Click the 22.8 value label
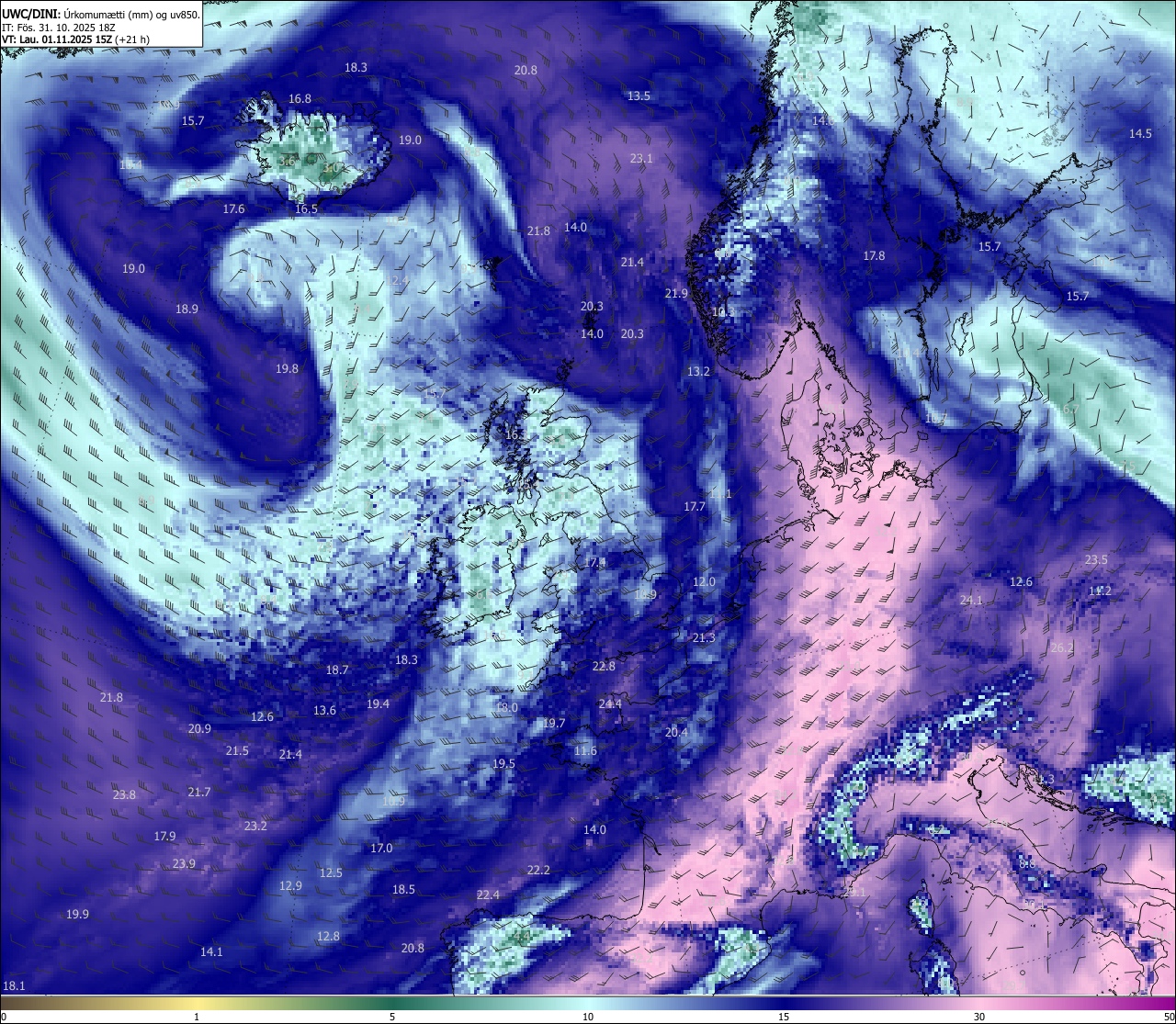Screen dimensions: 1176x1024 pyautogui.click(x=604, y=666)
